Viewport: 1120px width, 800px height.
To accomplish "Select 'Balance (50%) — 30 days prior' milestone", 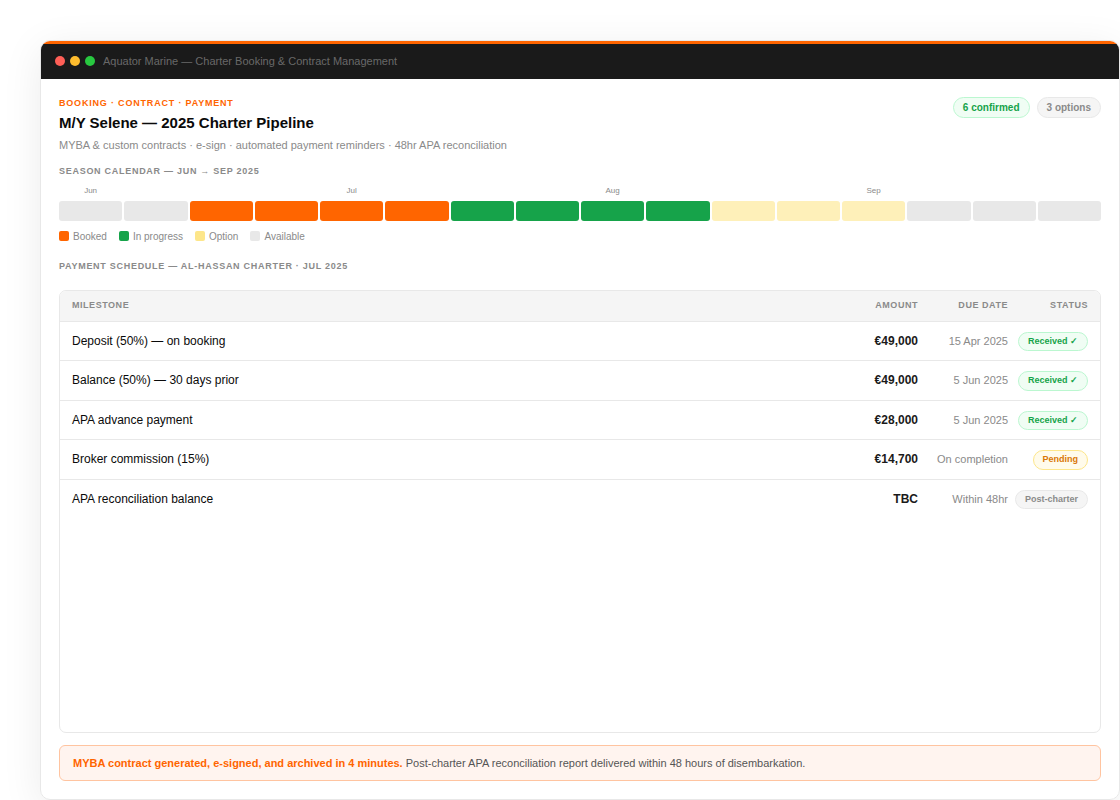I will (x=155, y=381).
